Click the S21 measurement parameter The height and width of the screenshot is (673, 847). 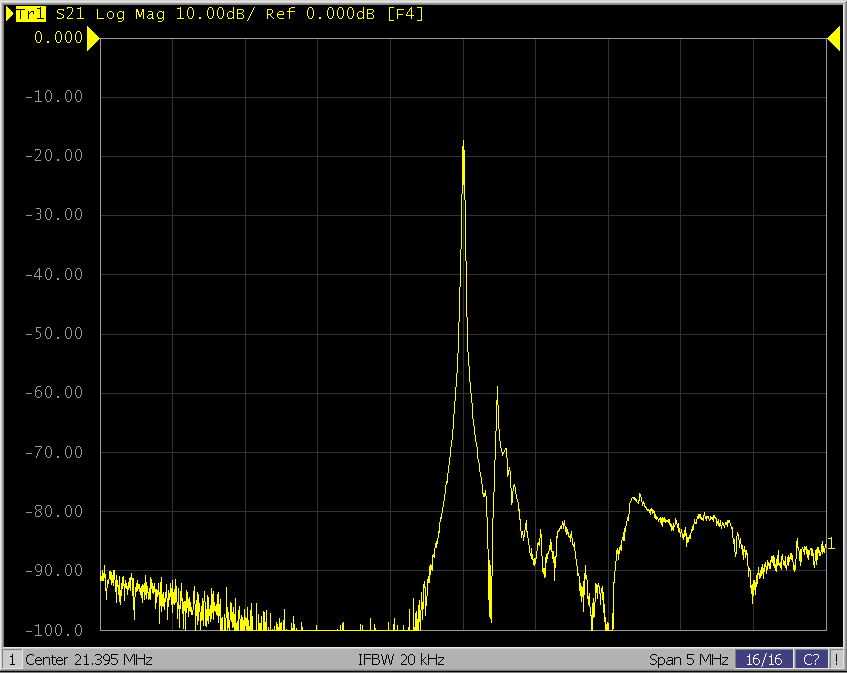point(69,14)
